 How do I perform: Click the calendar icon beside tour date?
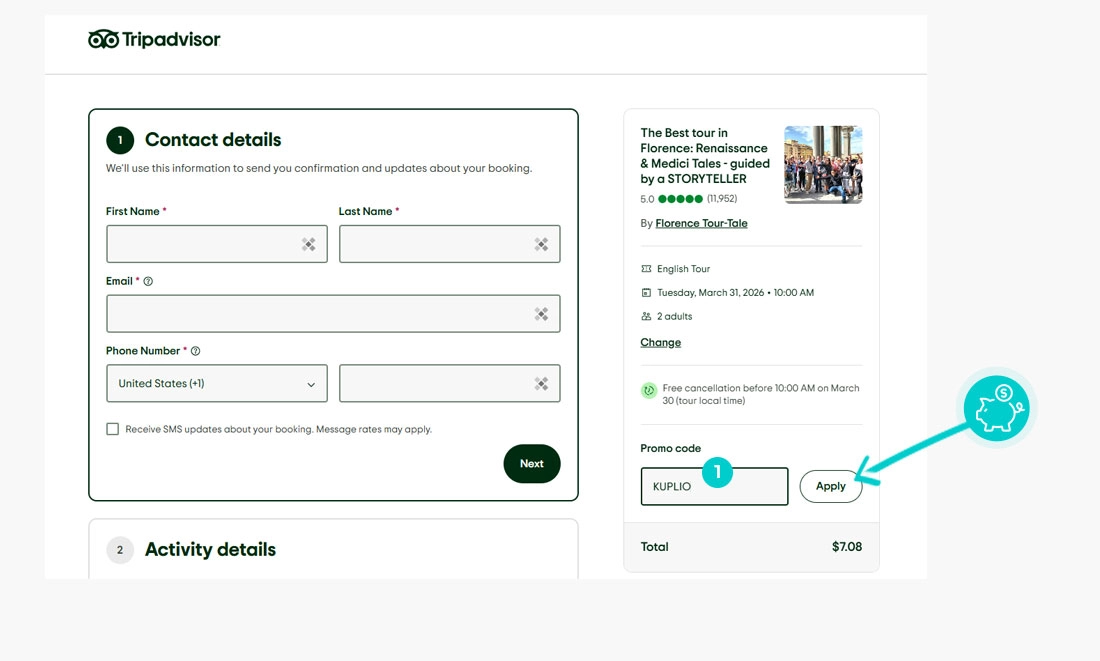pyautogui.click(x=646, y=293)
